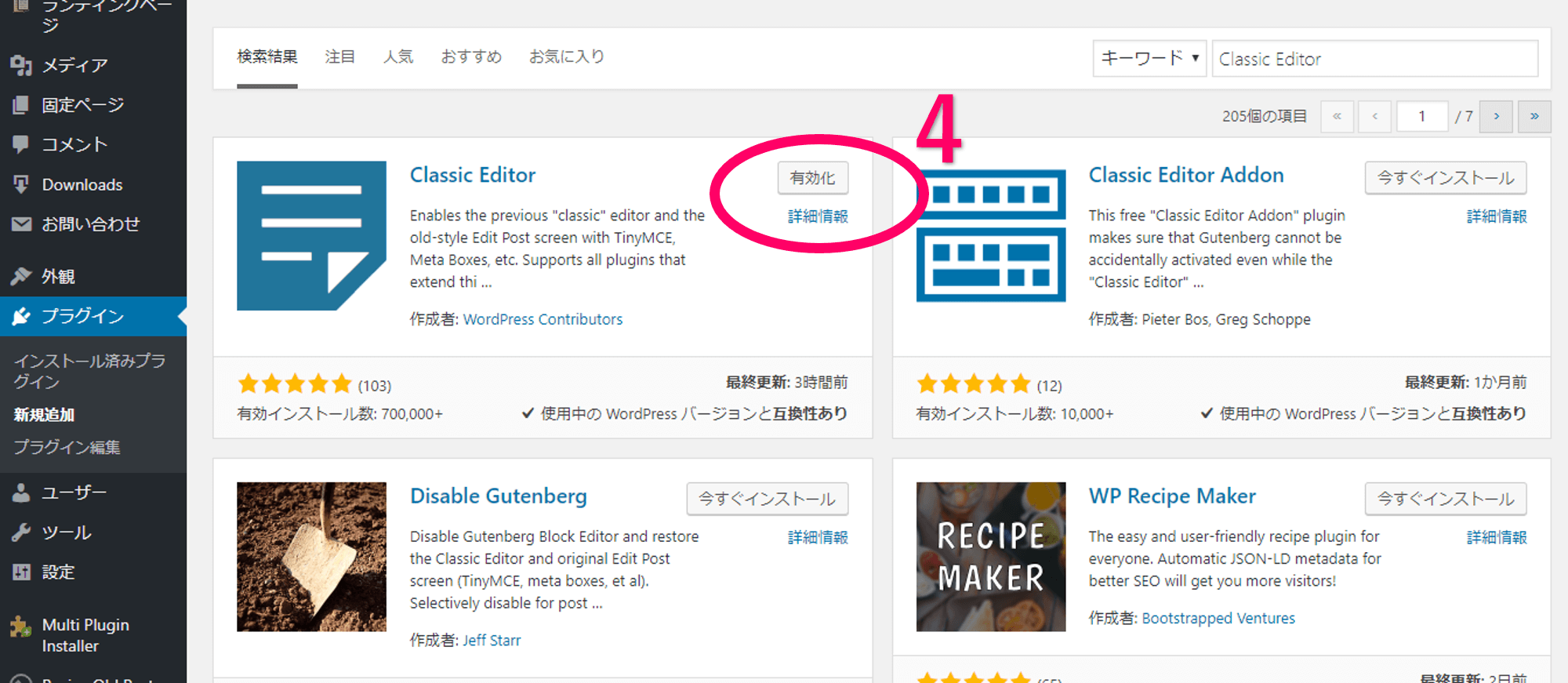Open WordPress Contributors author link

coord(543,319)
